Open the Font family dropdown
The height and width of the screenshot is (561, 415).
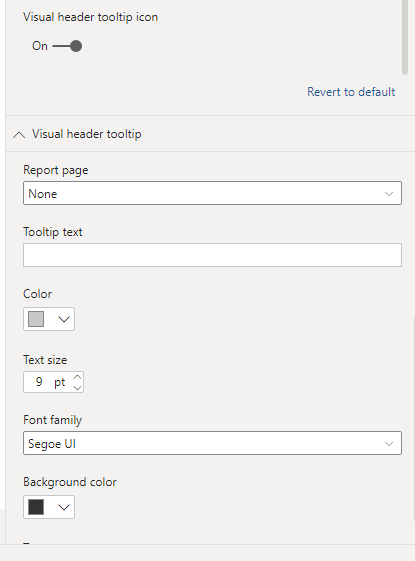pos(213,443)
